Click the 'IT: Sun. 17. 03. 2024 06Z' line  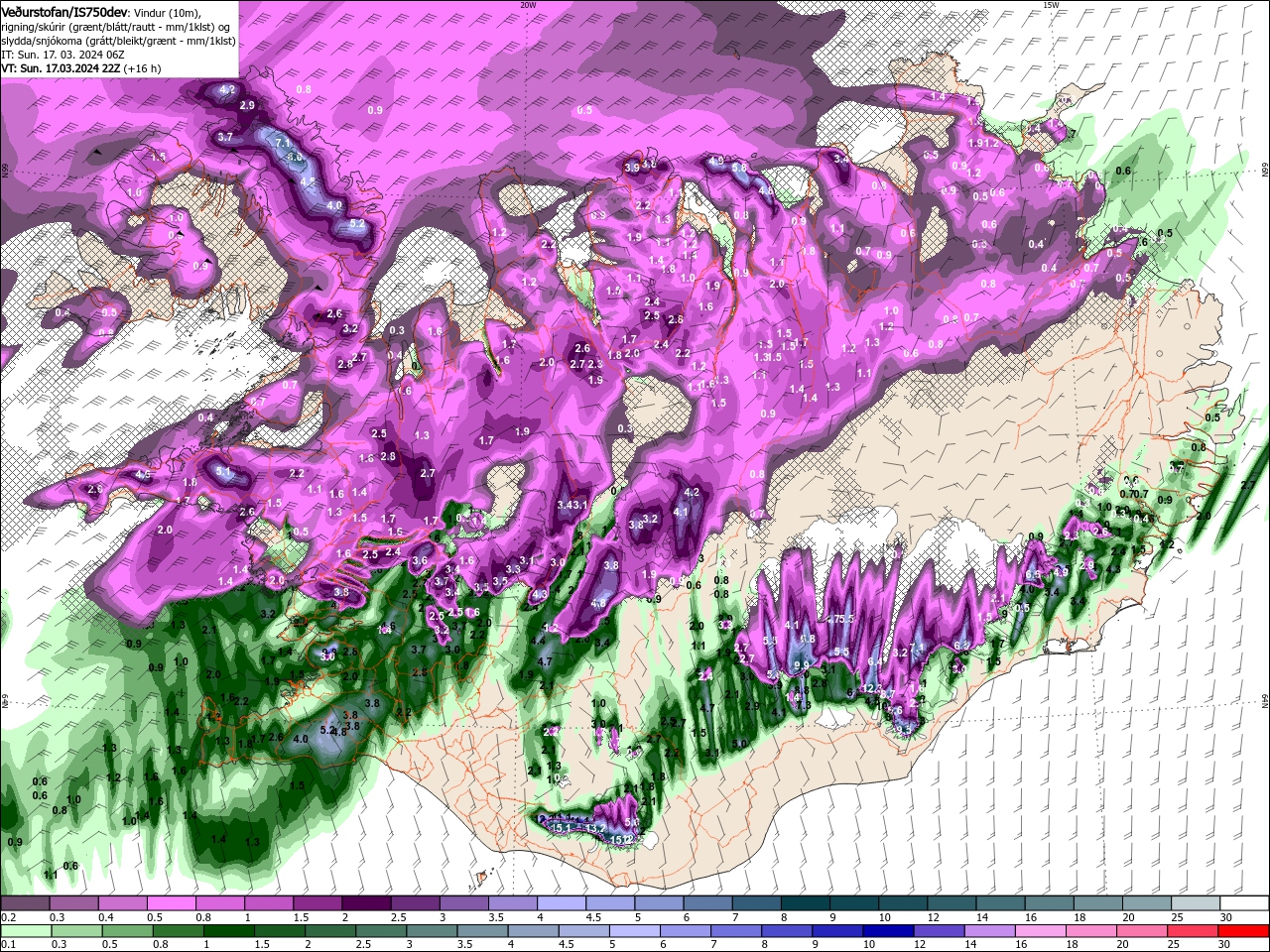(x=63, y=55)
